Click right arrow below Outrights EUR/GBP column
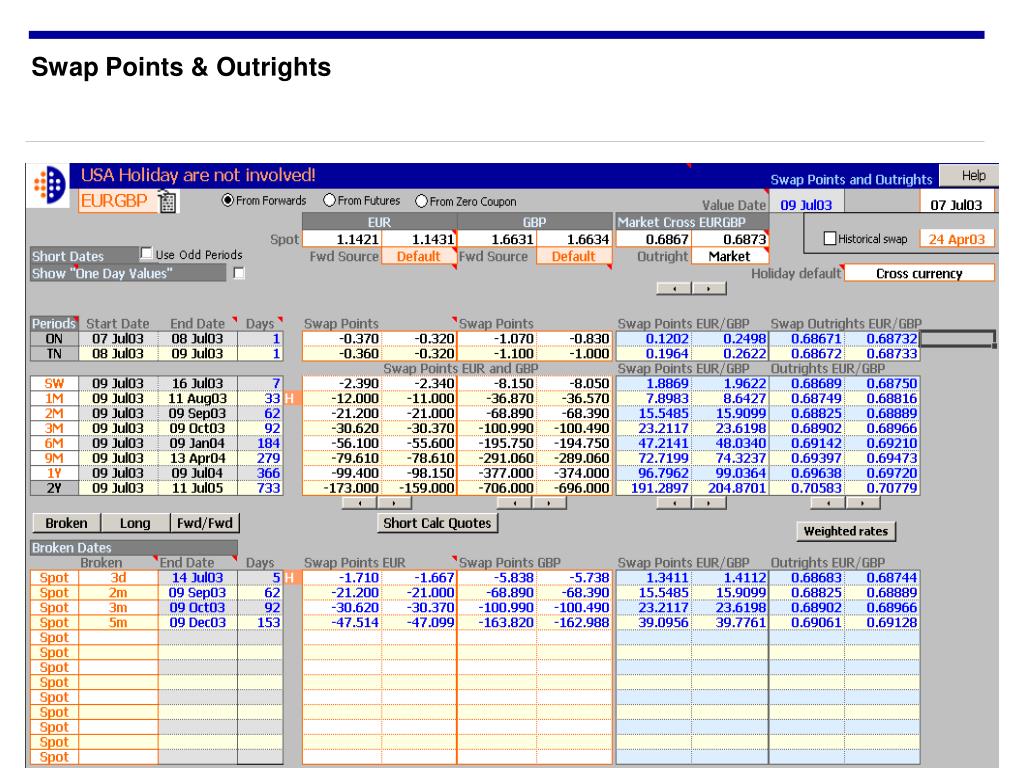The width and height of the screenshot is (1024, 768). click(x=863, y=502)
